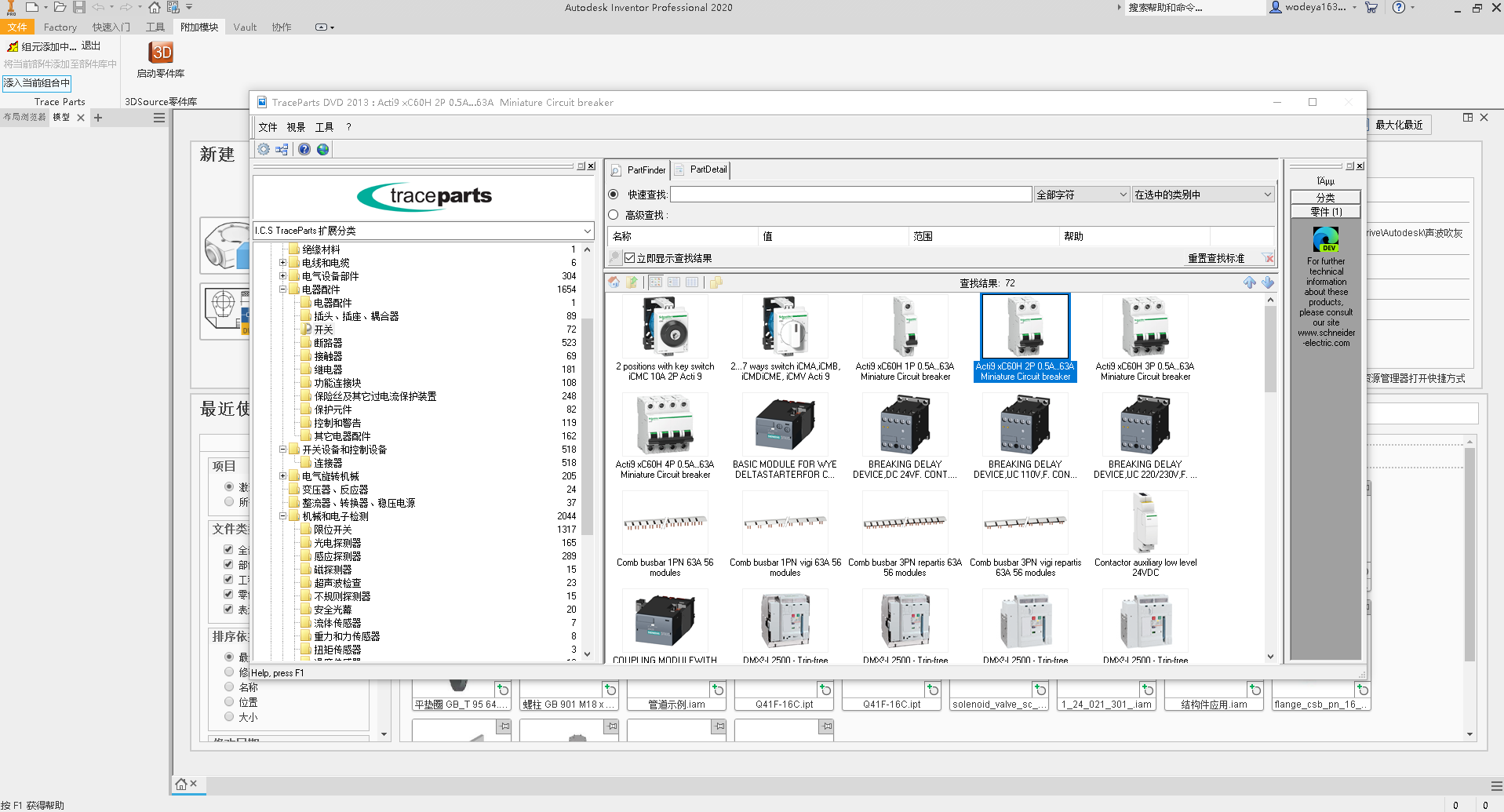Select Acti9 xC60H 3P circuit breaker thumbnail
Viewport: 1504px width, 812px height.
click(1145, 328)
